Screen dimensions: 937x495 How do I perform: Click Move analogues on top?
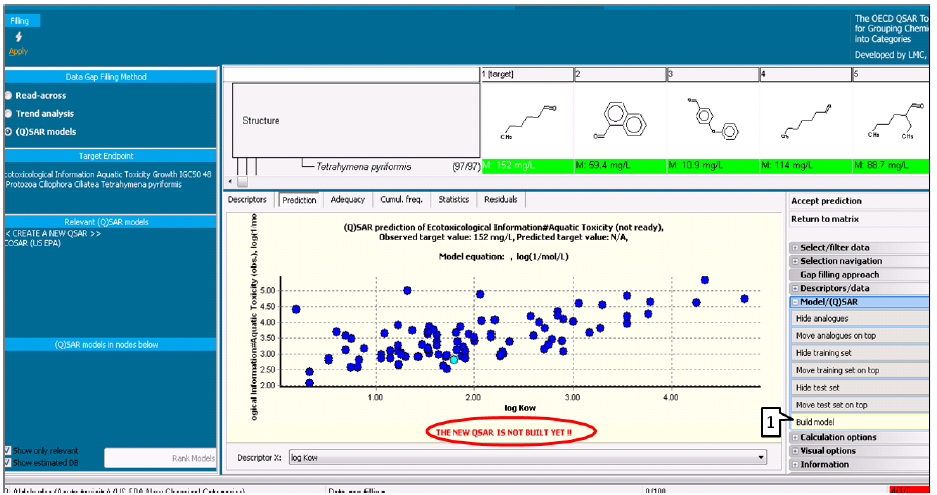coord(859,336)
